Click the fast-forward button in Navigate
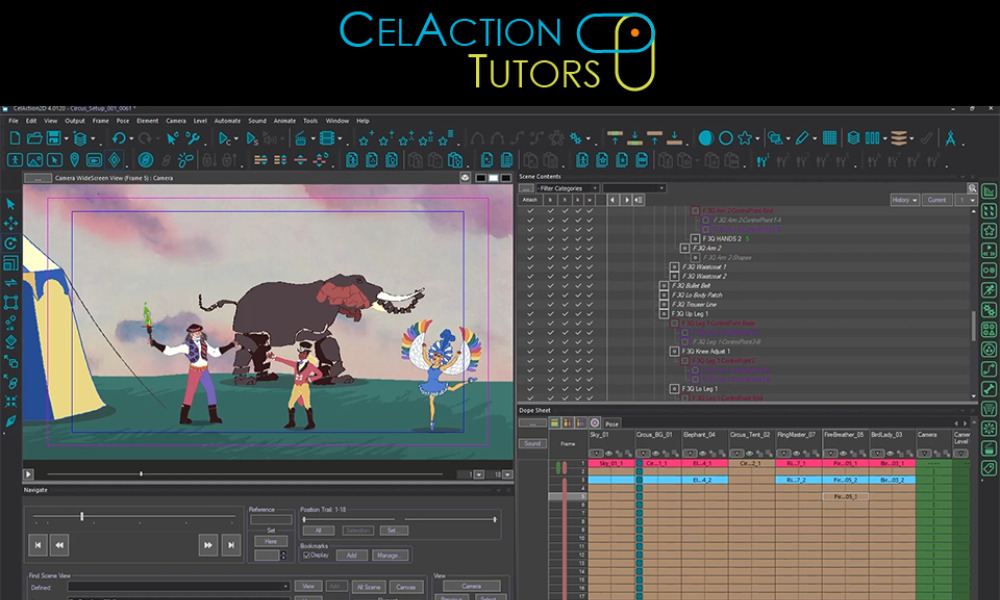The image size is (1000, 600). tap(208, 545)
